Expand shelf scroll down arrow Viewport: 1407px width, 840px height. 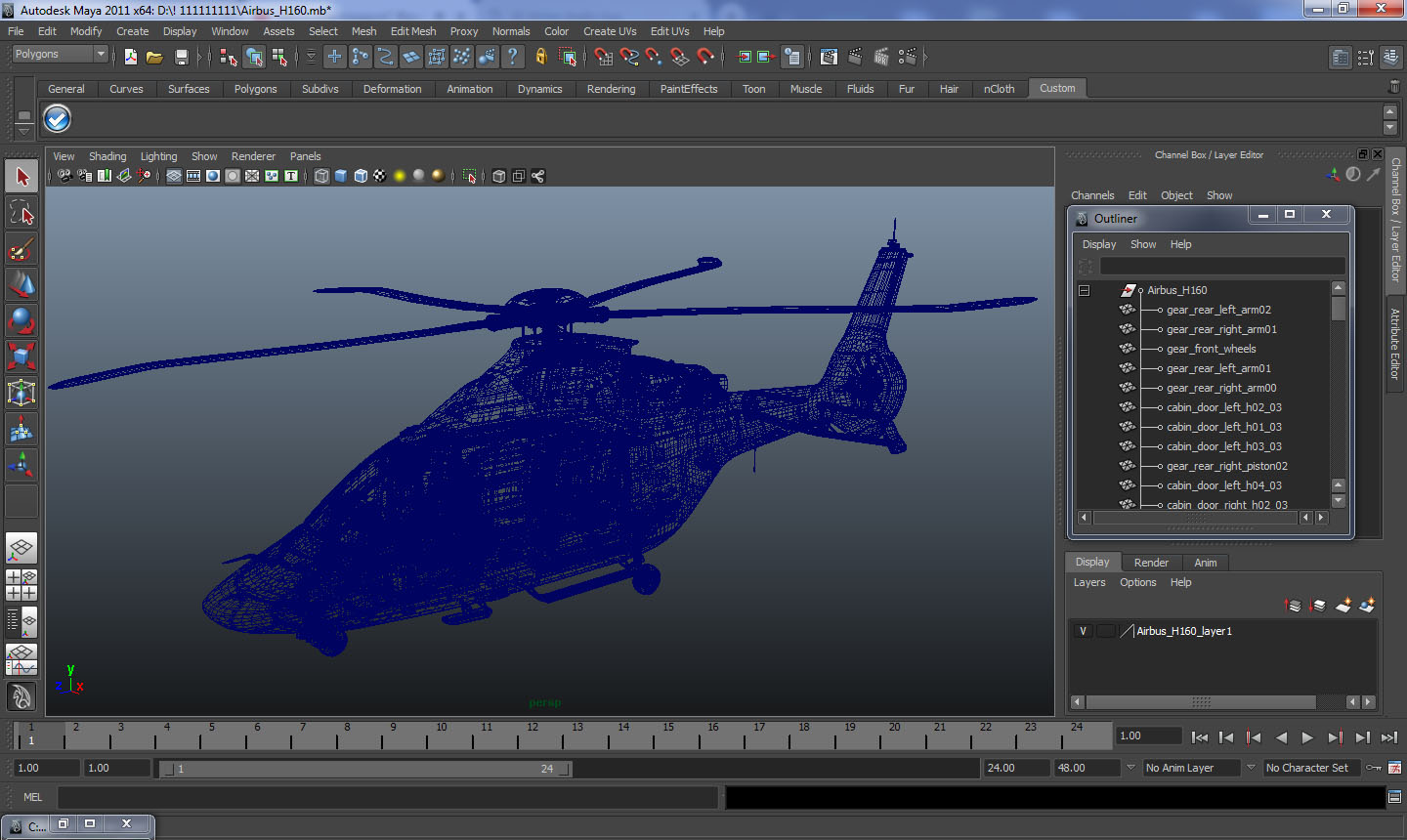click(1390, 129)
